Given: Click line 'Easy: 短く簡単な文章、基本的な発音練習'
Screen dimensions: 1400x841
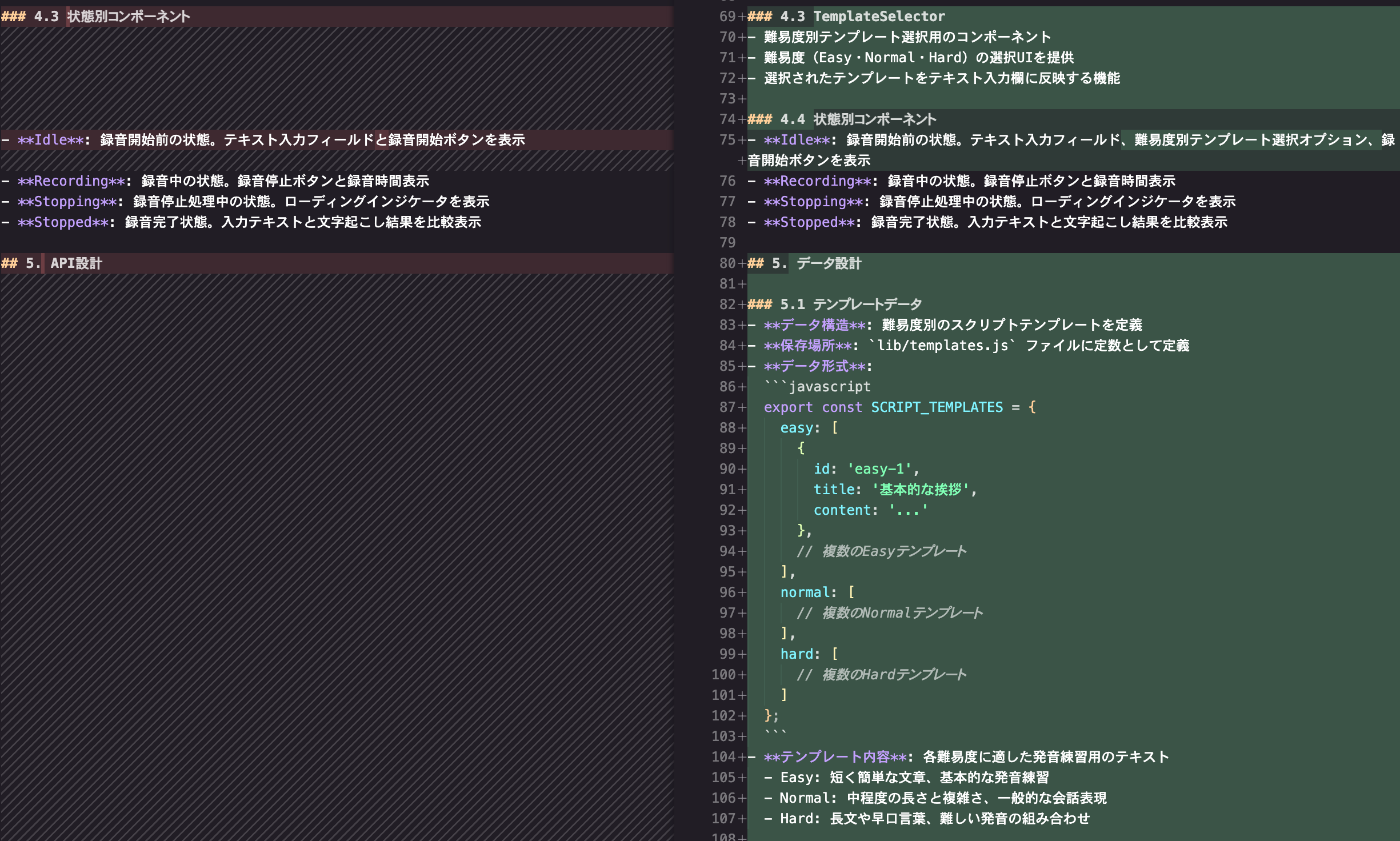Looking at the screenshot, I should pyautogui.click(x=906, y=777).
